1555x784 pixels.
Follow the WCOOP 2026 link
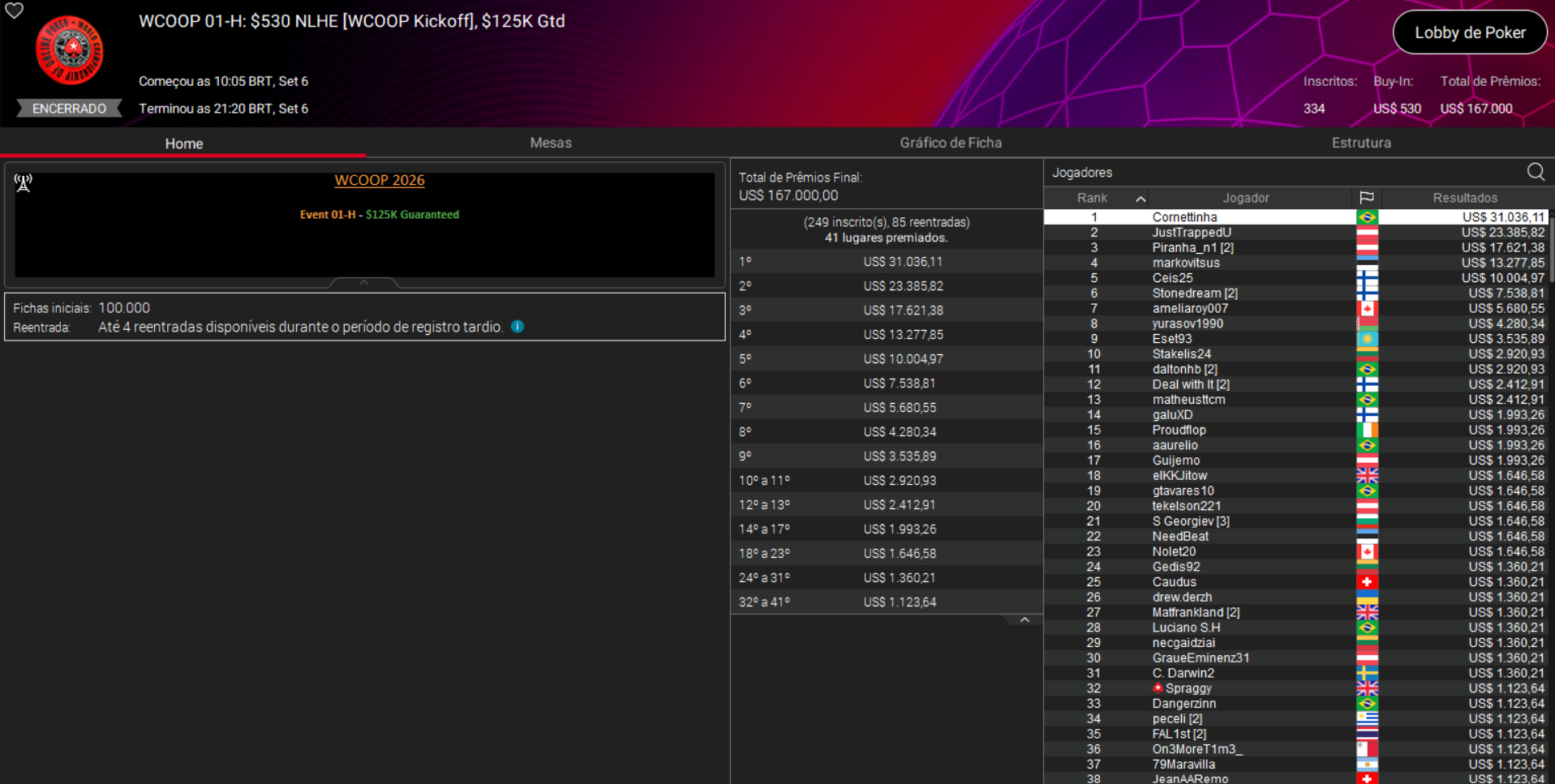pyautogui.click(x=380, y=180)
